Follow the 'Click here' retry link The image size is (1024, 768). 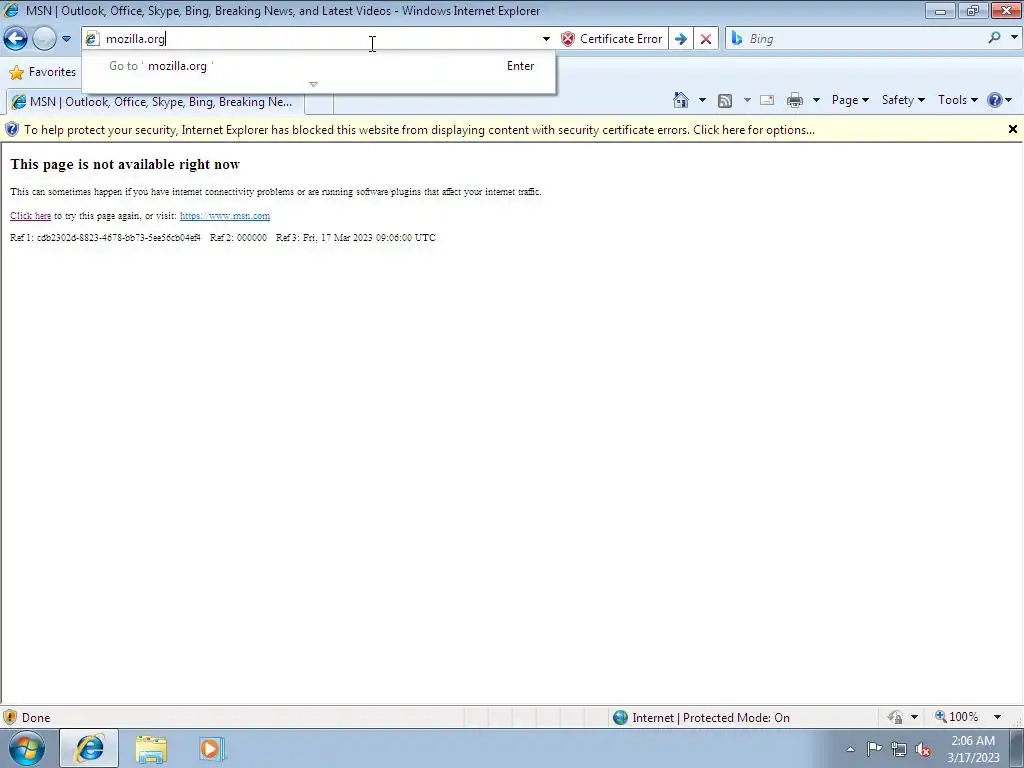click(31, 216)
